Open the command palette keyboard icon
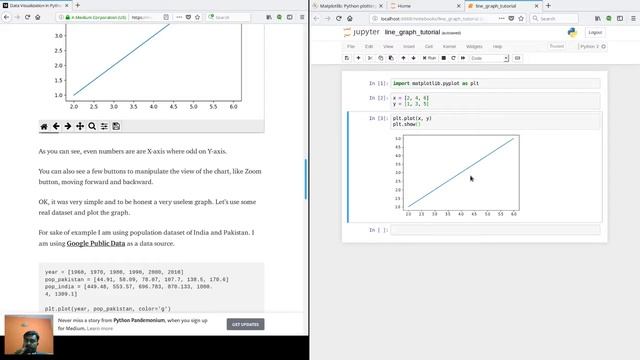 click(518, 58)
